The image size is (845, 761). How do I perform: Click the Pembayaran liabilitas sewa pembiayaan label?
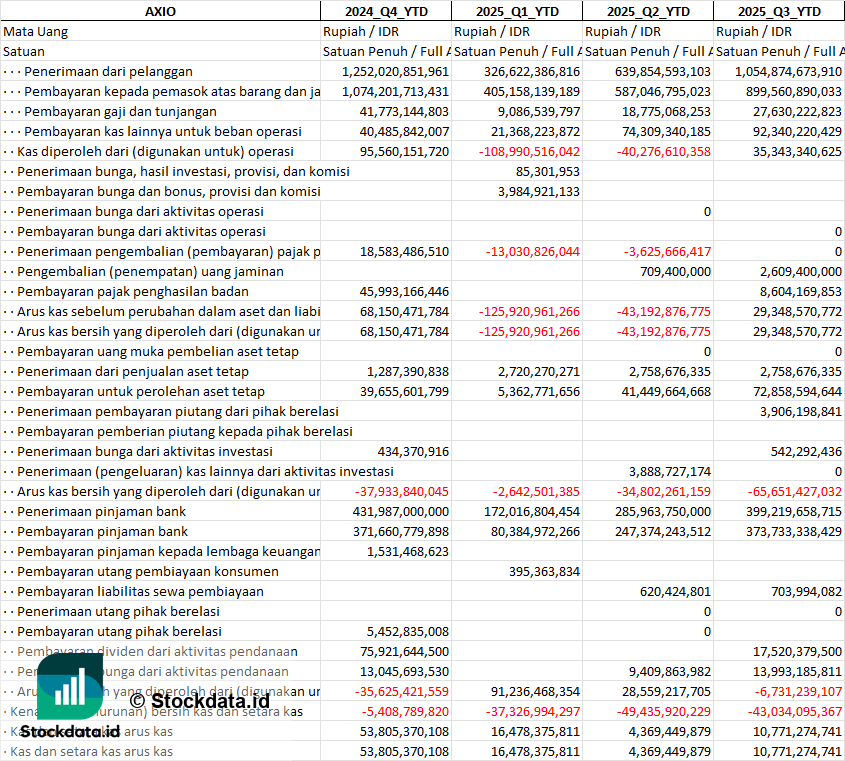pos(141,591)
